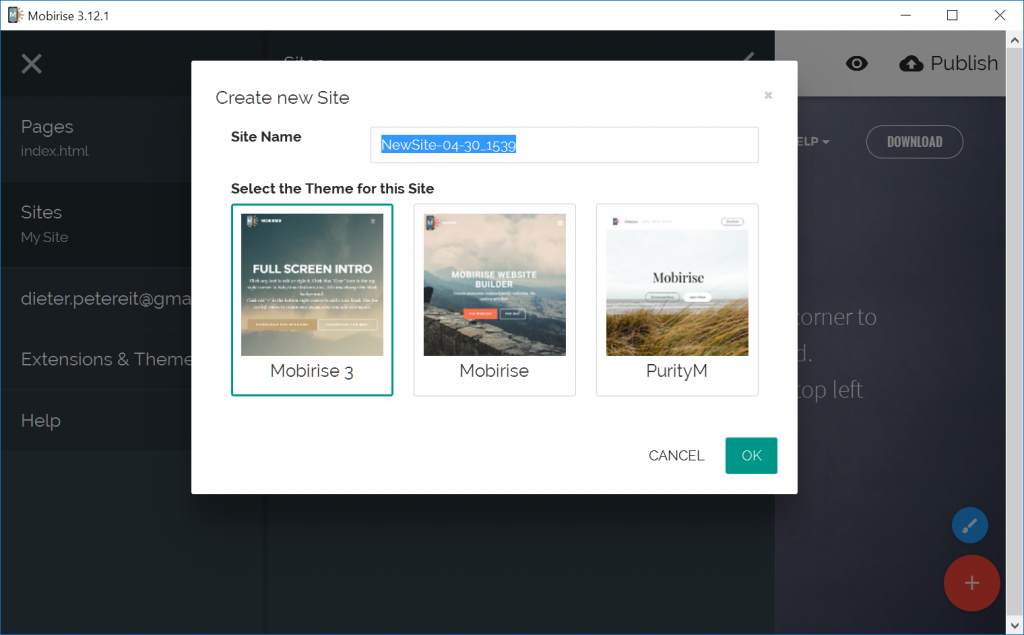This screenshot has width=1024, height=635.
Task: Click the Publish cloud icon
Action: pos(911,63)
